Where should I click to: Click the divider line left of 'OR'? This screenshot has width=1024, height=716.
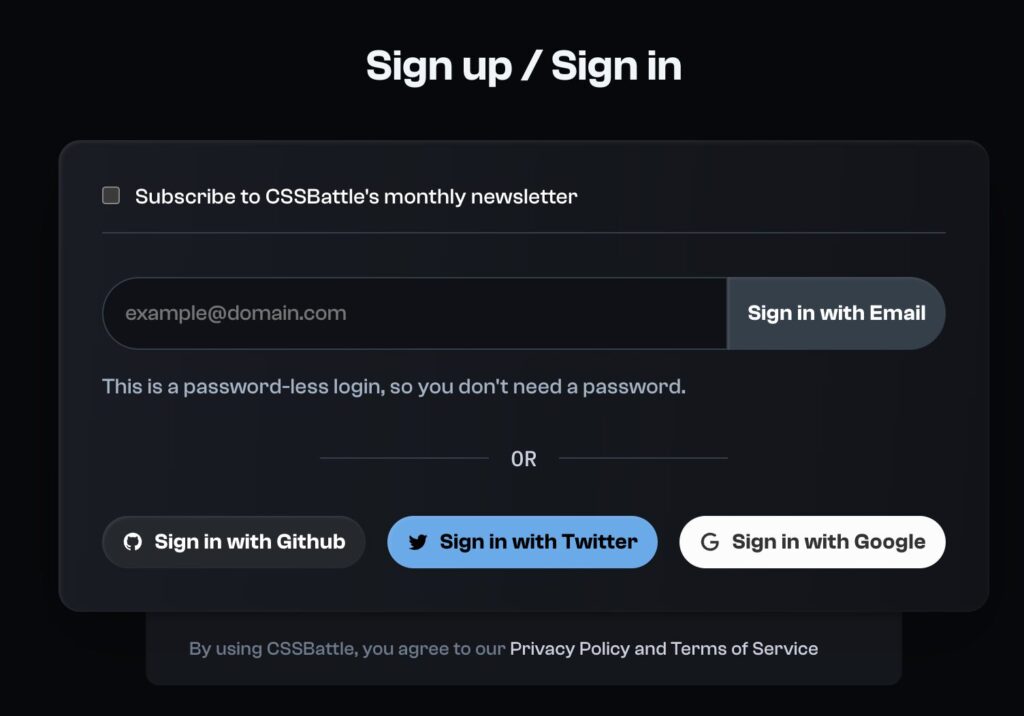click(404, 458)
